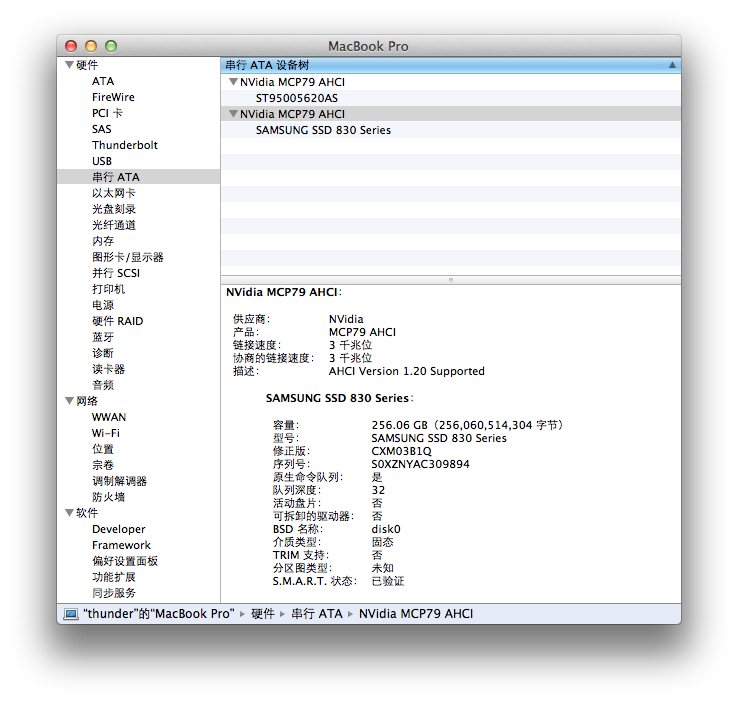The height and width of the screenshot is (703, 738).
Task: Select USB in the sidebar
Action: pos(102,161)
